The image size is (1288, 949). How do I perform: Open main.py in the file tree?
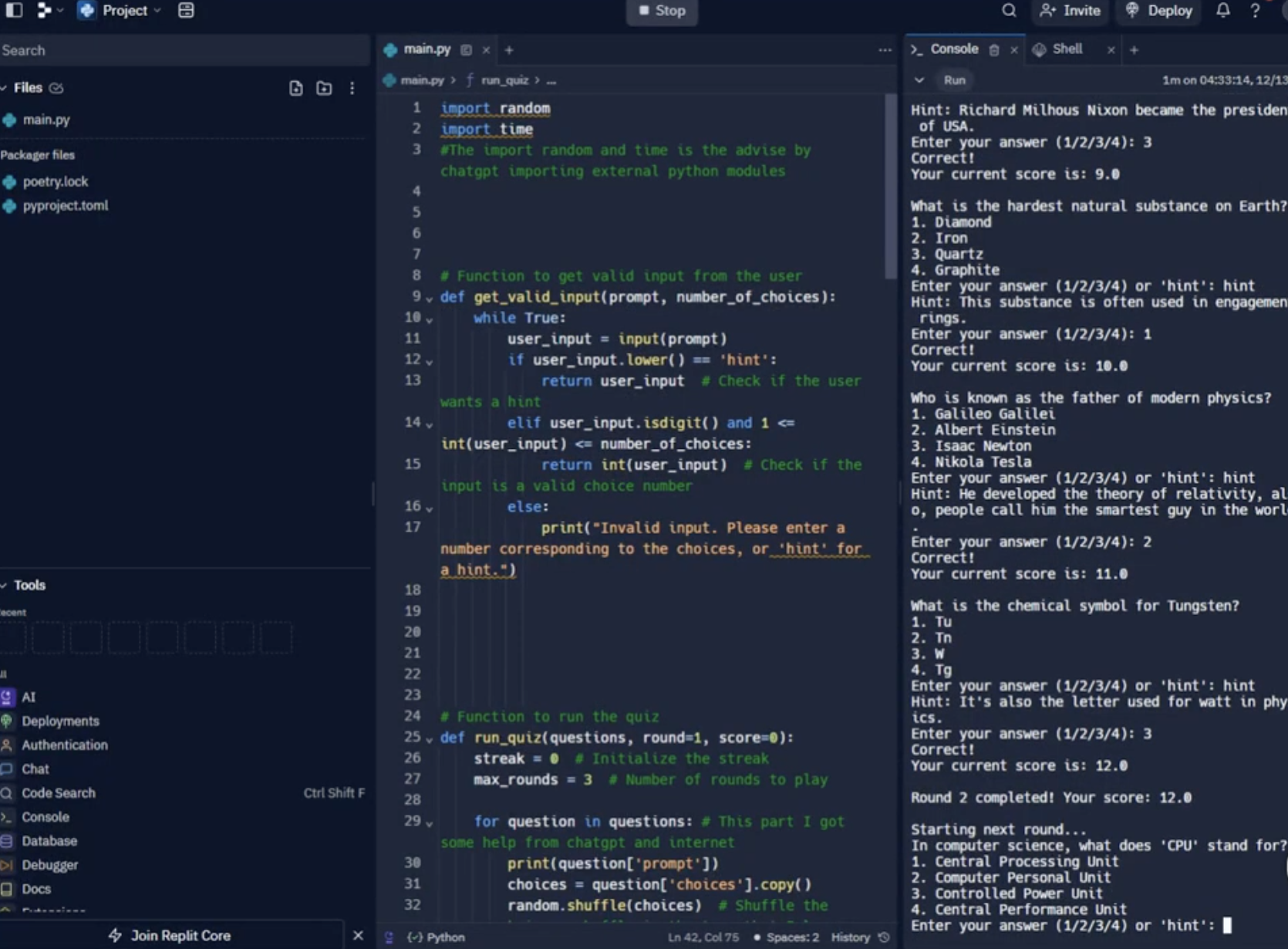(46, 120)
